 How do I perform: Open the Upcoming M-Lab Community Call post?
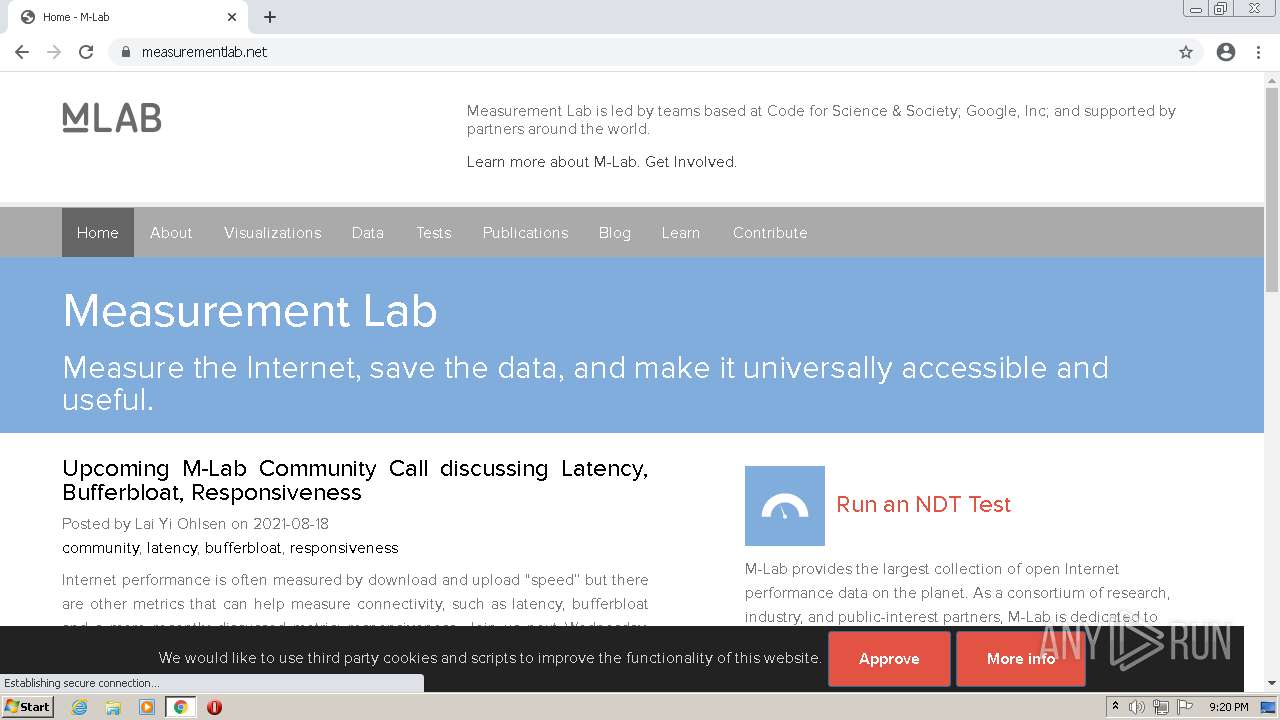pyautogui.click(x=355, y=480)
